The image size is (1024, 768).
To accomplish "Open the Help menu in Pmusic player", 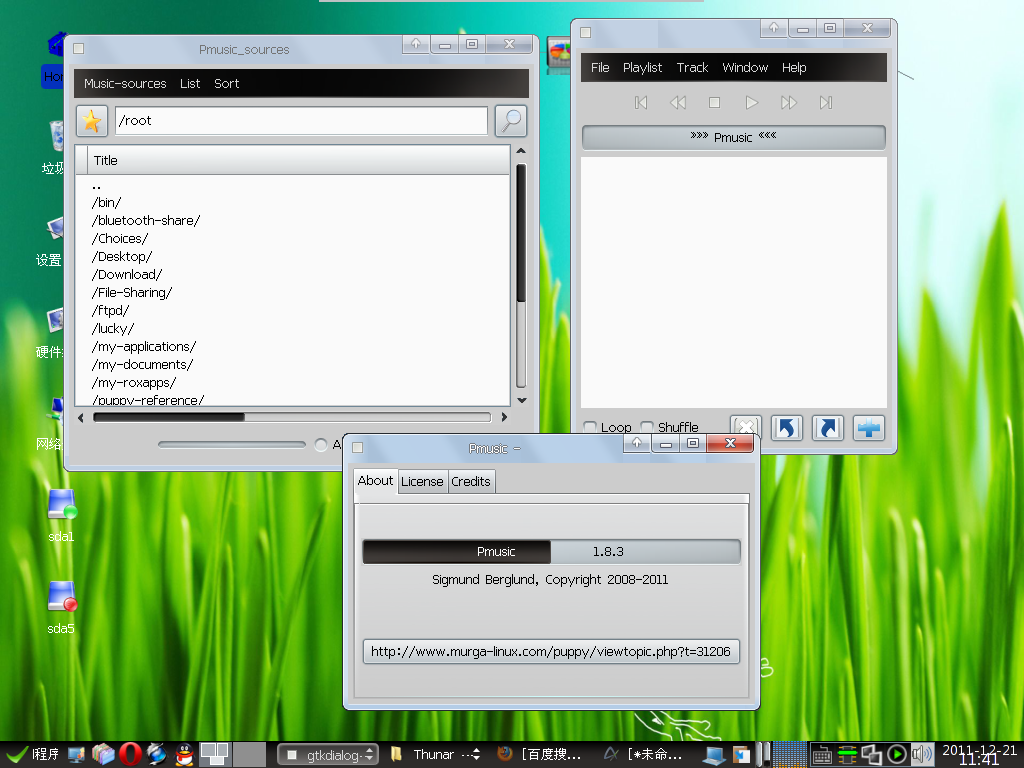I will [794, 67].
